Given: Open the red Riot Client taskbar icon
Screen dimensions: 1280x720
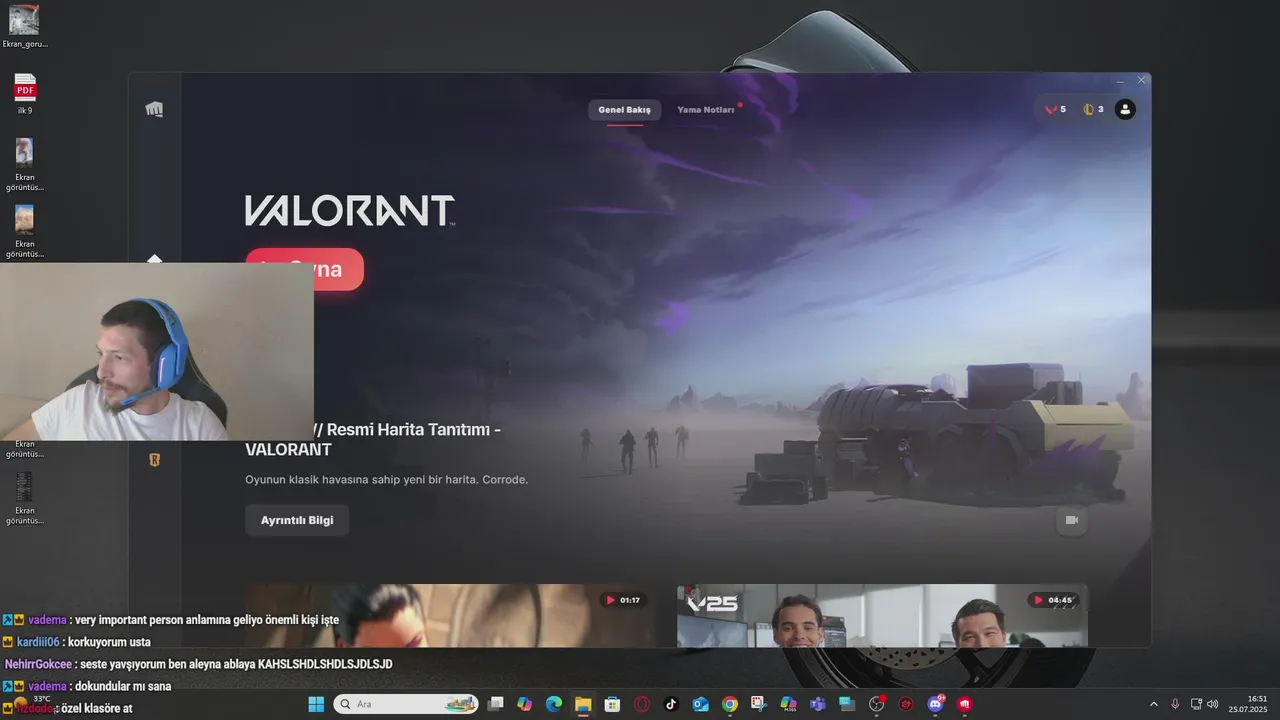Looking at the screenshot, I should point(964,704).
